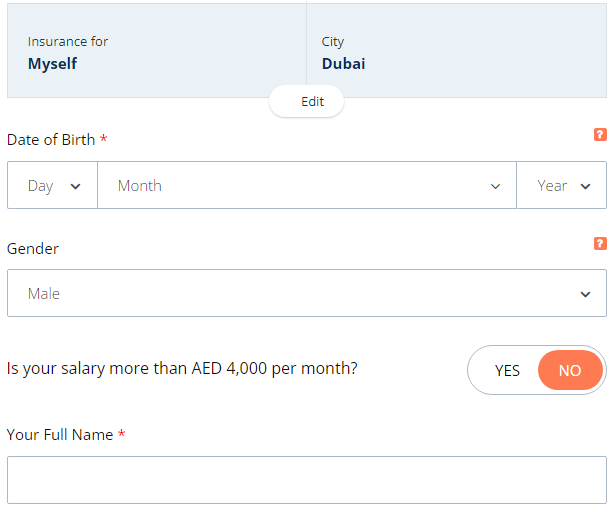The image size is (616, 512).
Task: Click the Date of Birth label
Action: point(51,140)
